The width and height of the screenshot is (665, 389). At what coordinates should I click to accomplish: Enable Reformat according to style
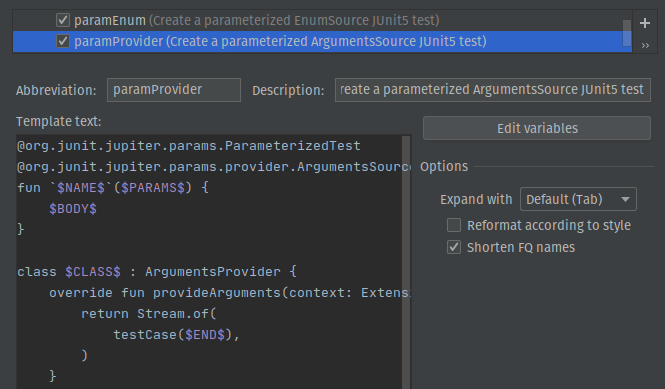pos(454,225)
